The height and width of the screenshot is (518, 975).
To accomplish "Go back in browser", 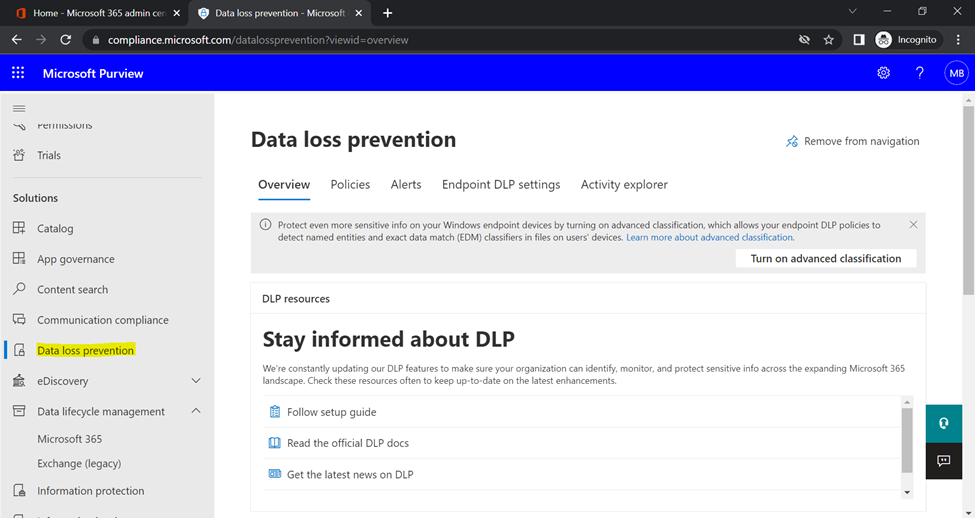I will 17,40.
